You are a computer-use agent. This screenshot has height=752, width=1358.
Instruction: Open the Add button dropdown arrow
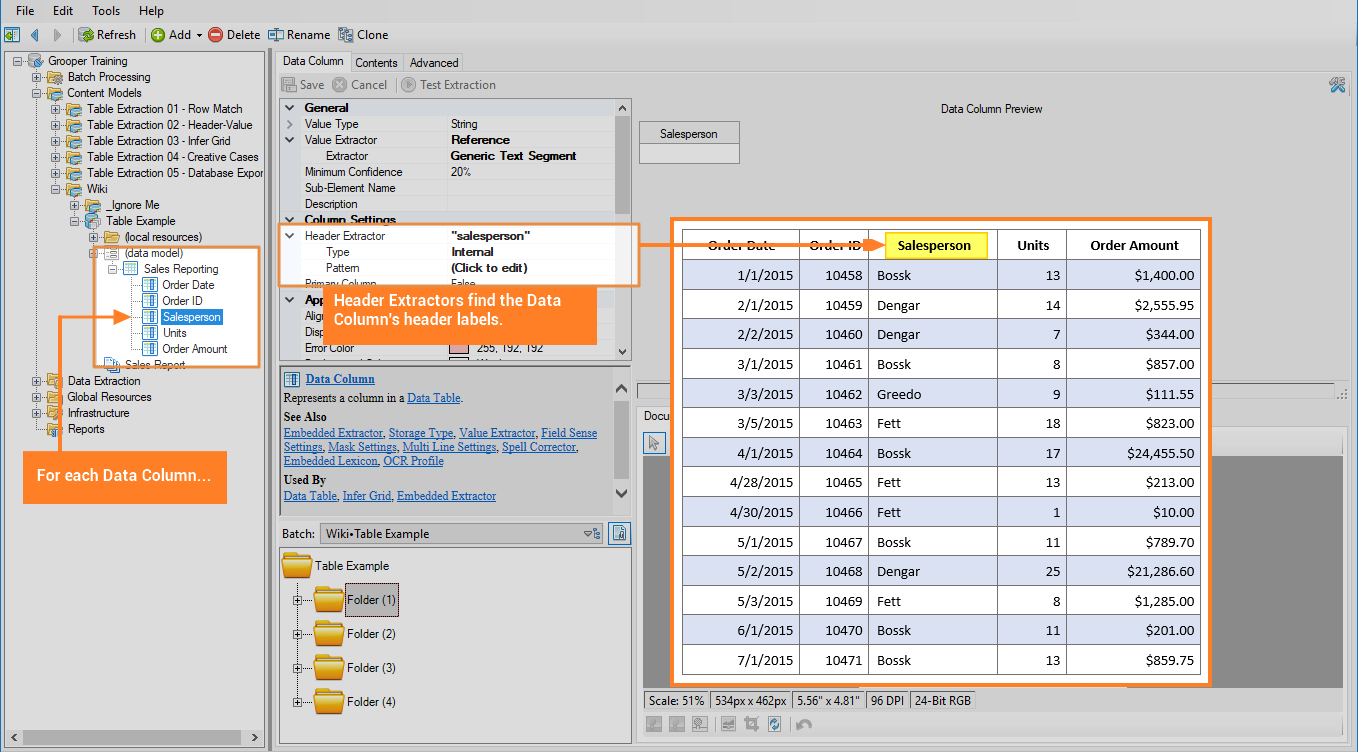pyautogui.click(x=199, y=35)
